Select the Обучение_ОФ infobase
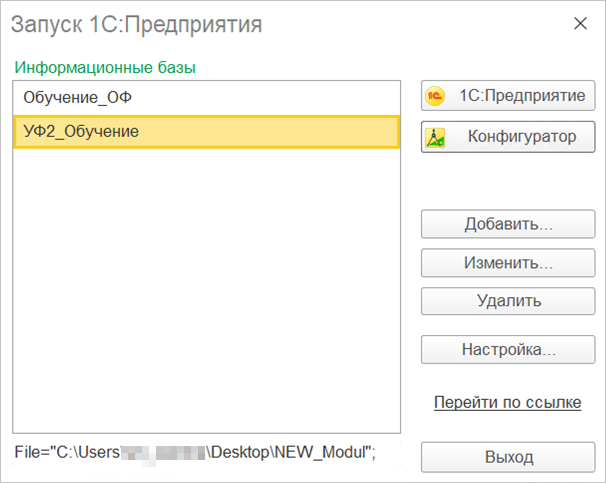 77,98
